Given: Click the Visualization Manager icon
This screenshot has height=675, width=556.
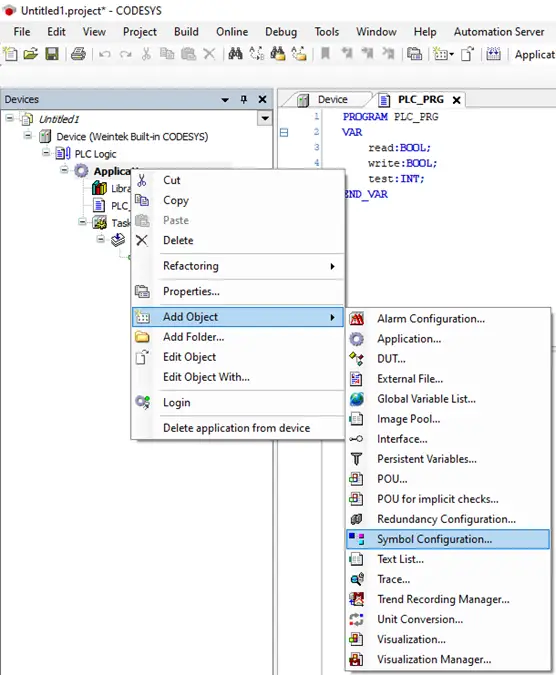Looking at the screenshot, I should [356, 659].
